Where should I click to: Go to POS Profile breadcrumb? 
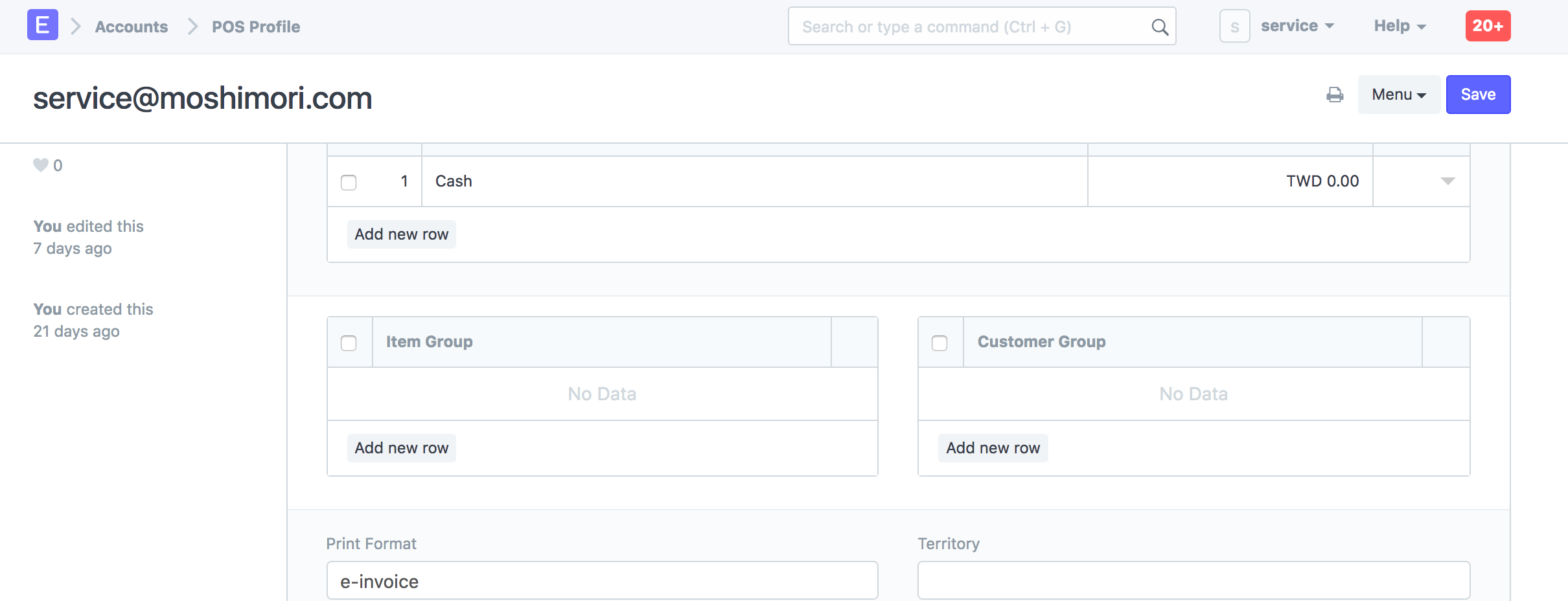[x=256, y=27]
